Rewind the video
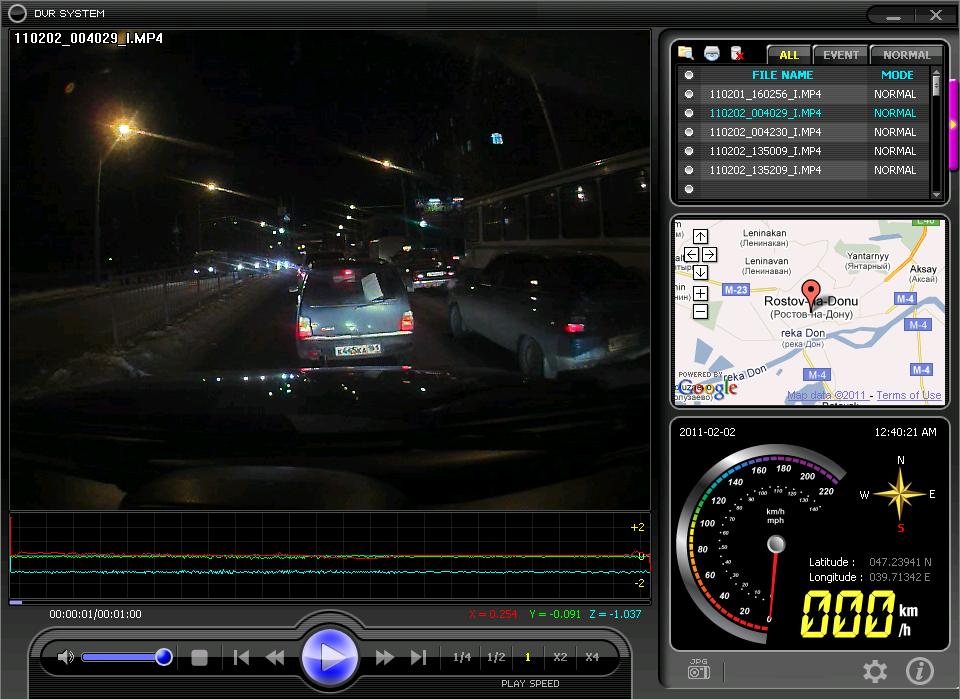The width and height of the screenshot is (960, 699). [276, 658]
